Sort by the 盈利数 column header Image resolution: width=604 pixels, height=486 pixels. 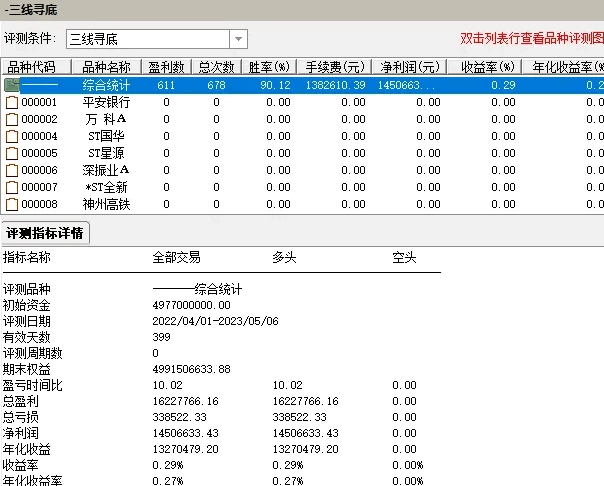[x=166, y=67]
